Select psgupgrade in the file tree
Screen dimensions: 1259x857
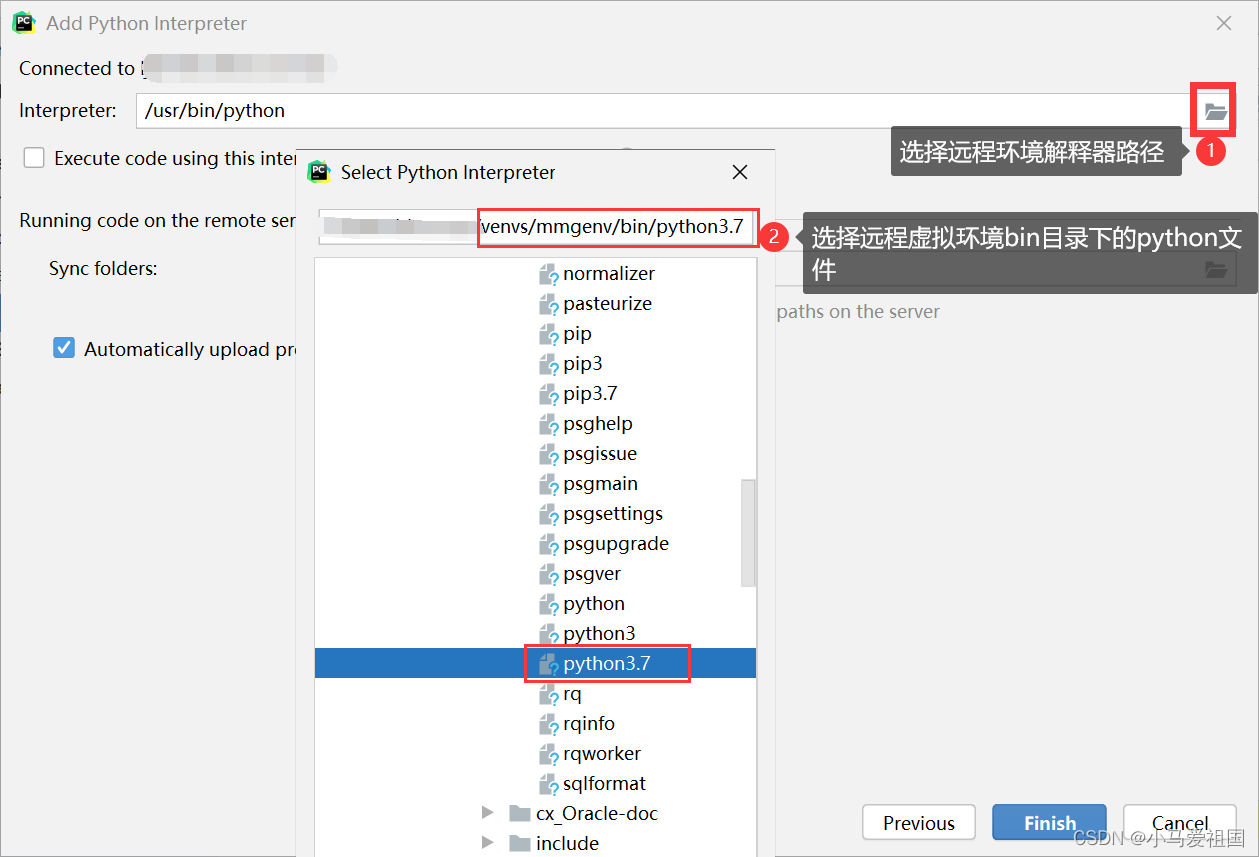[616, 544]
